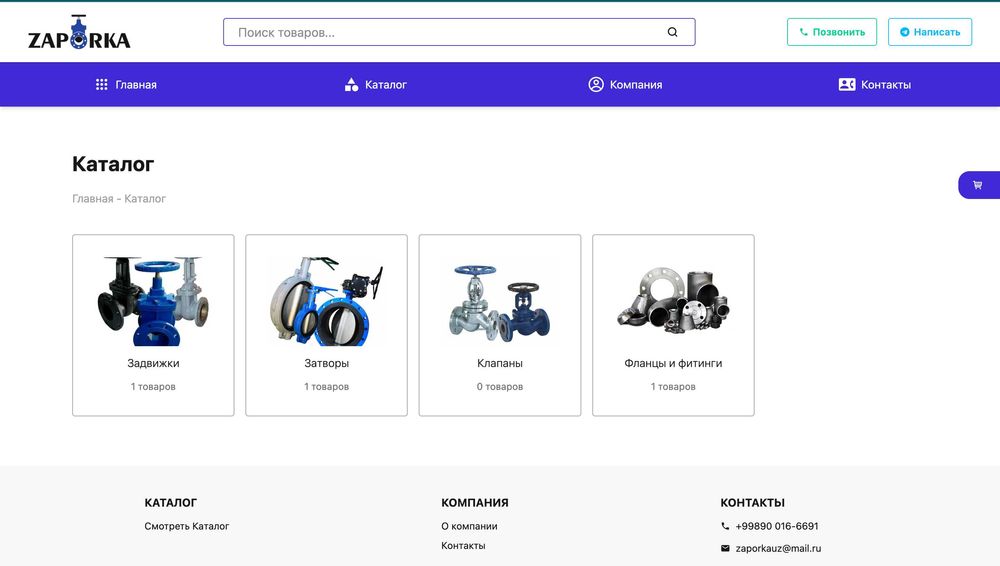Open the Фланцы и фитинги title
Screen dimensions: 1000x566
click(673, 363)
